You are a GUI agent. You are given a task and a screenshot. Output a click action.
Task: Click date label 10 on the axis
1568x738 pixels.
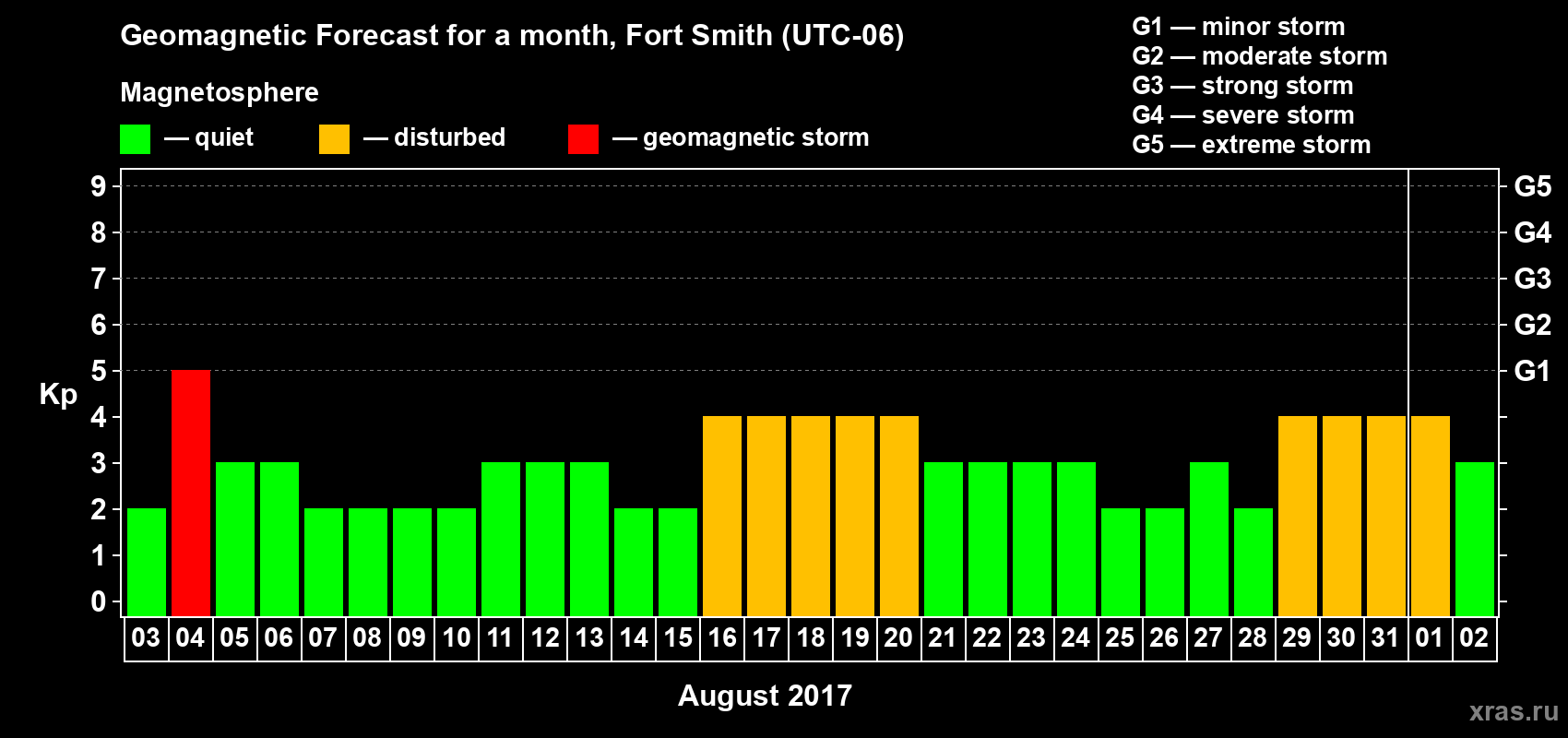click(x=456, y=638)
